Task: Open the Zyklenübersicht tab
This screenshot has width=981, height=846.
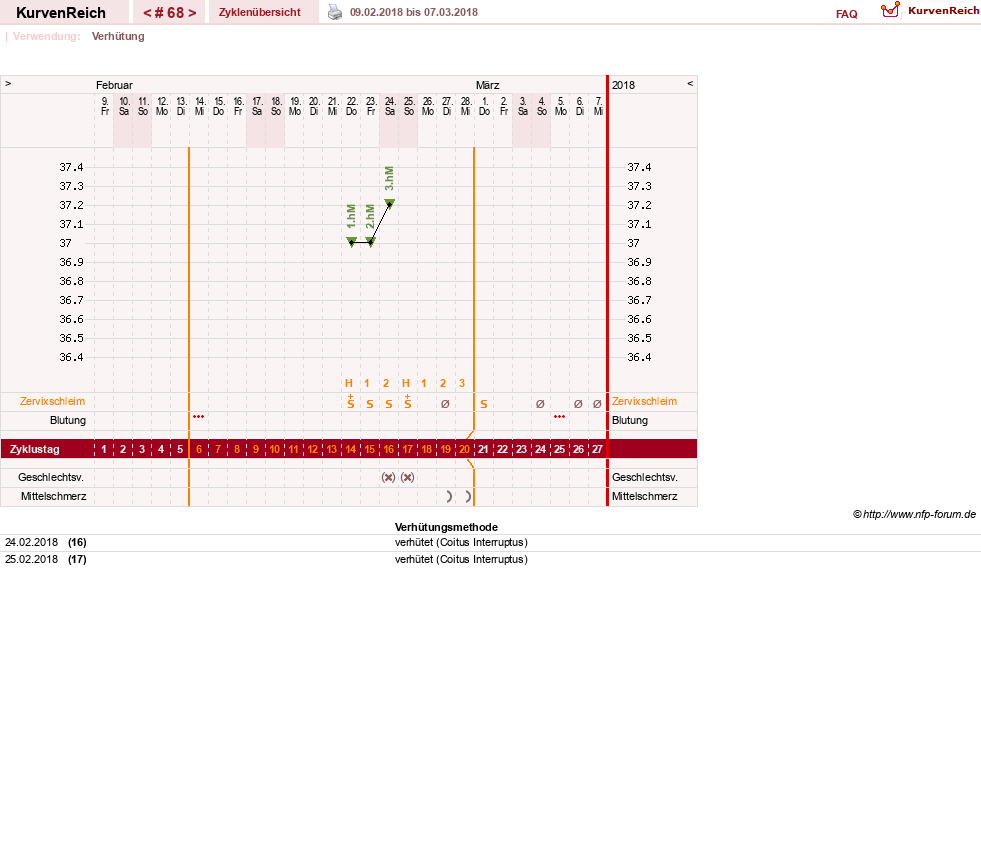Action: 260,13
